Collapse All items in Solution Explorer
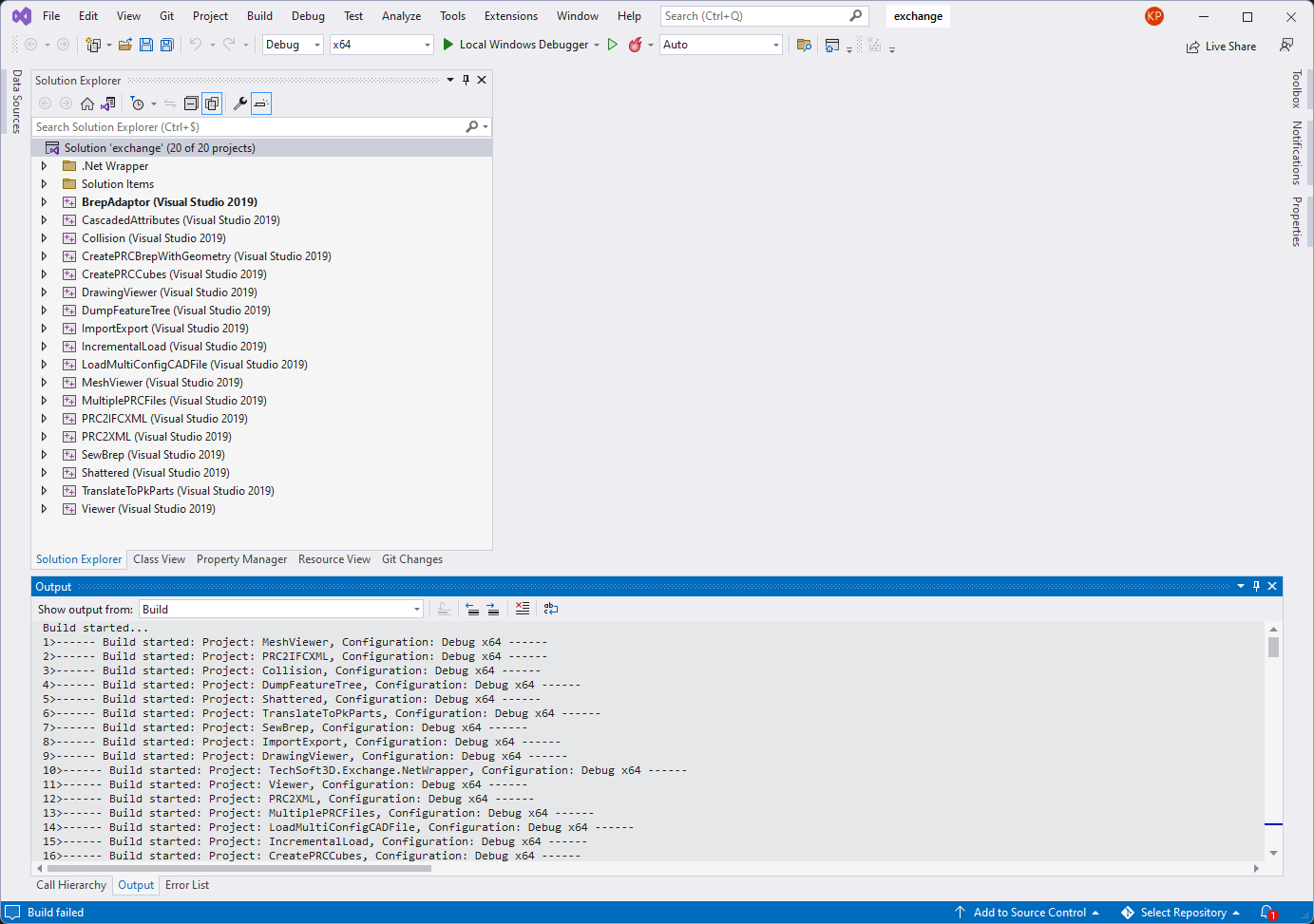 190,104
